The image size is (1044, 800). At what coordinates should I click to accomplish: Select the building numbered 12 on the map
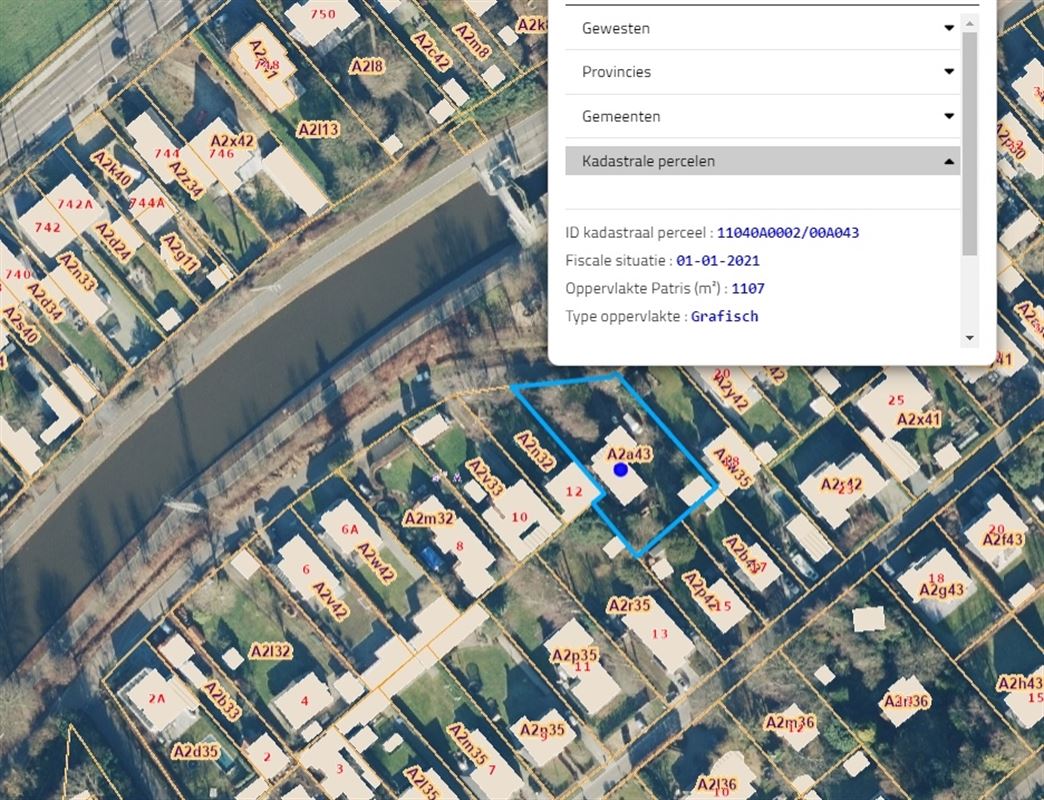tap(573, 491)
